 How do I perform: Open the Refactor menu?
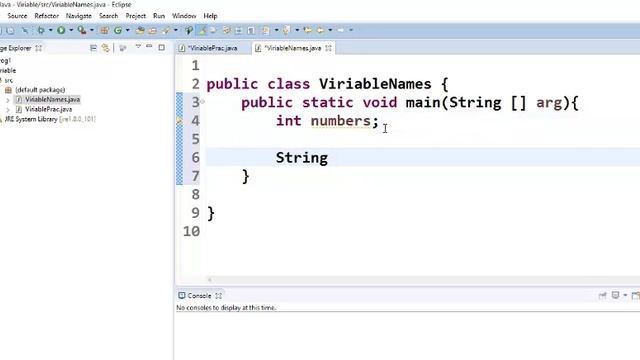pyautogui.click(x=47, y=16)
